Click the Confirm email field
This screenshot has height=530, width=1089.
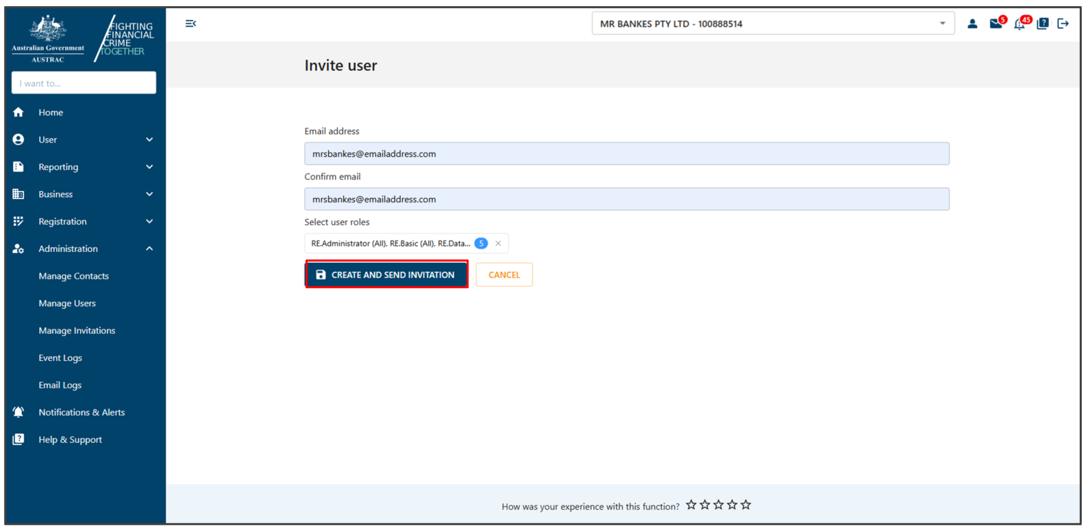coord(626,199)
